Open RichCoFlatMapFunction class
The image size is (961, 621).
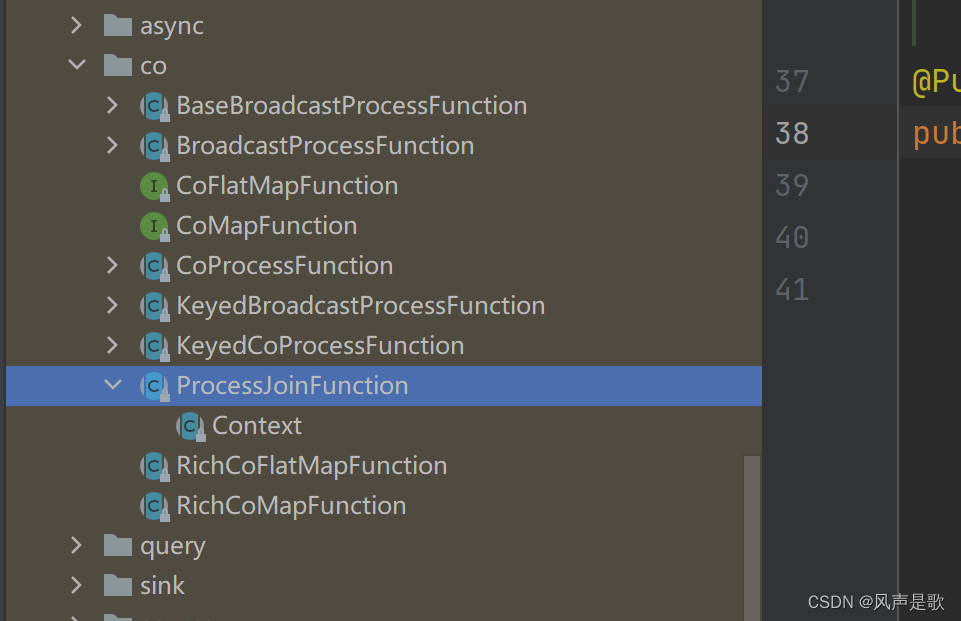pos(311,466)
